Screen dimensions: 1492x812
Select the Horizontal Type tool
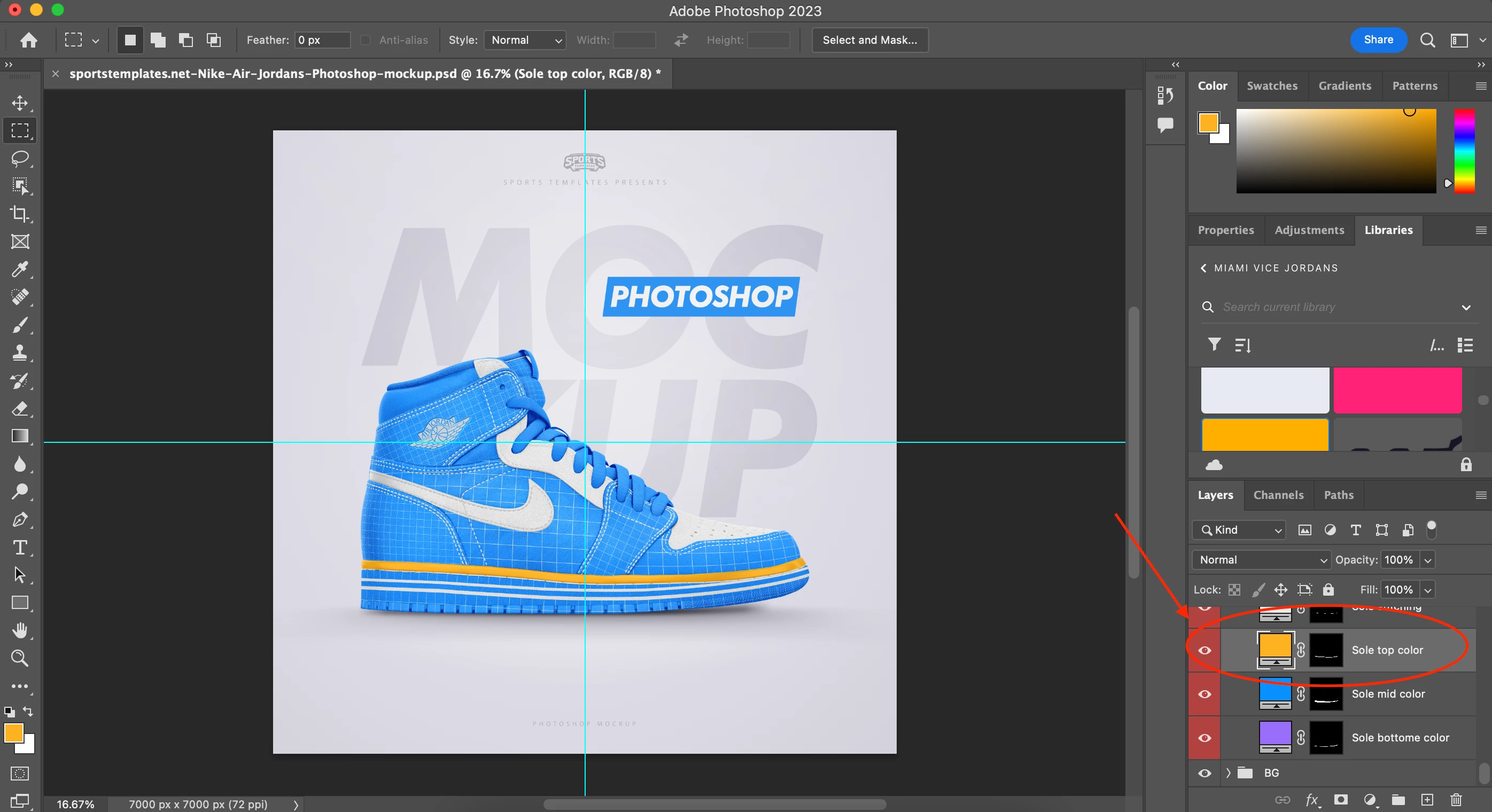tap(20, 548)
